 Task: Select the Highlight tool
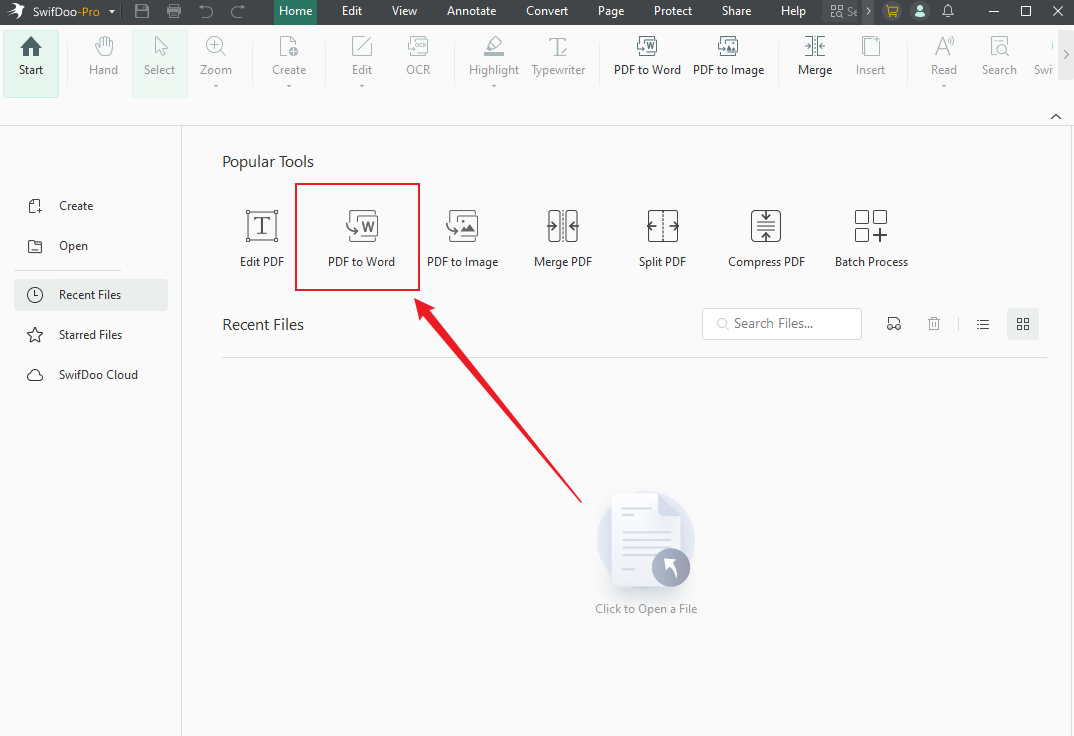pos(494,56)
